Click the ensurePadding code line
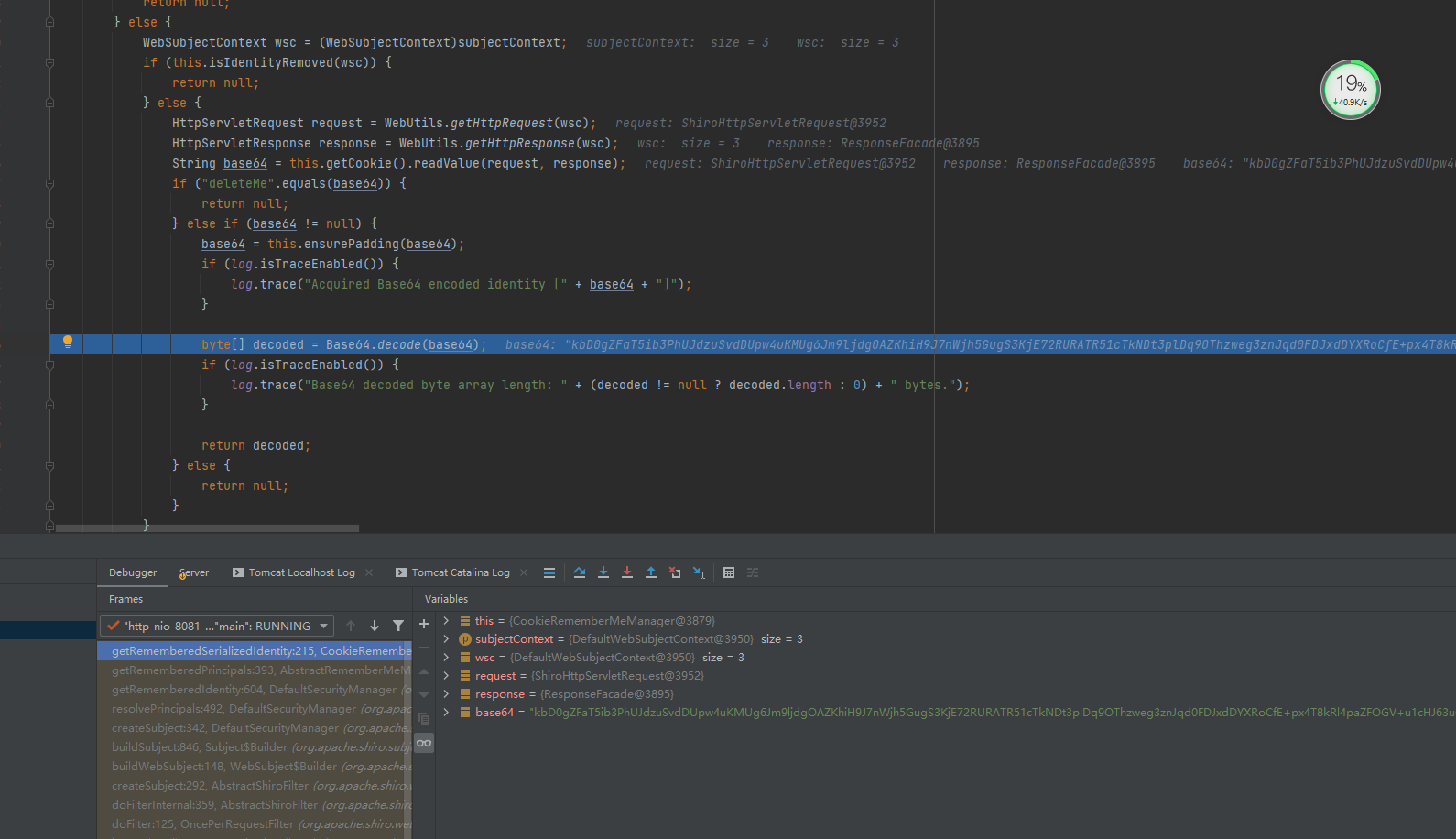The width and height of the screenshot is (1456, 839). coord(333,244)
